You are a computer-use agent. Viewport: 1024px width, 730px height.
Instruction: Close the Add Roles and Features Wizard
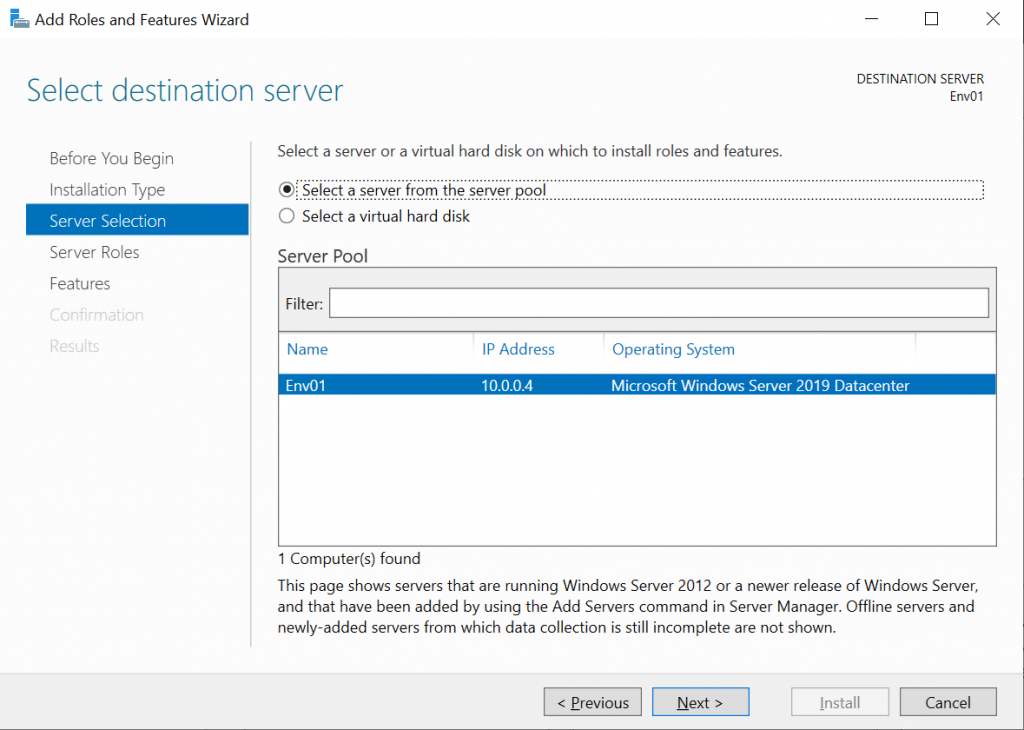[993, 19]
